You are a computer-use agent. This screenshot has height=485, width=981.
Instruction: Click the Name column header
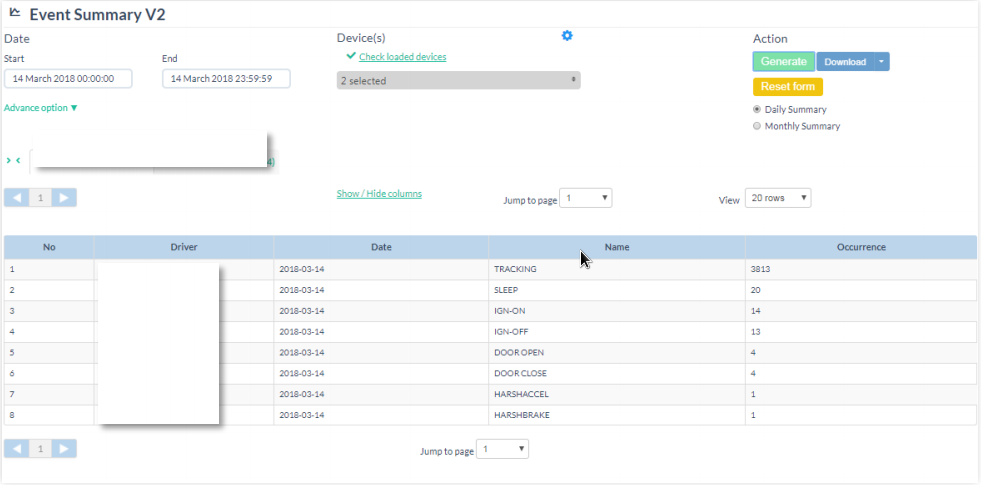pyautogui.click(x=616, y=247)
